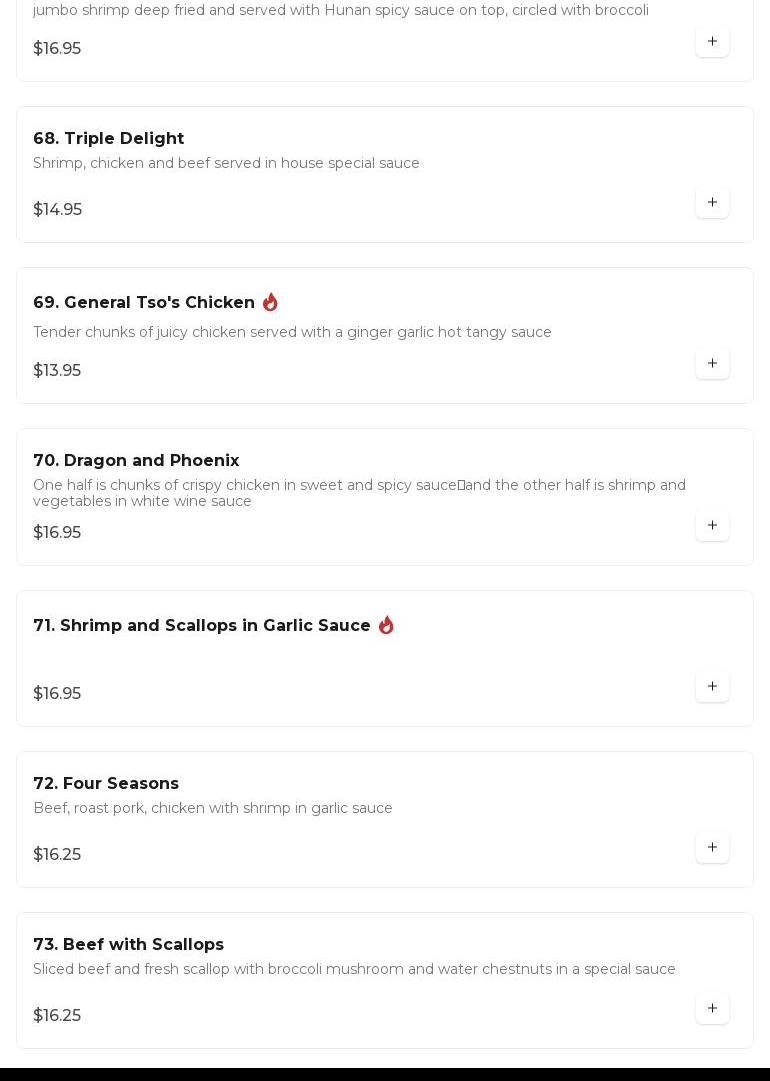Image resolution: width=770 pixels, height=1081 pixels.
Task: Select the 70. Dragon and Phoenix heading
Action: 136,460
